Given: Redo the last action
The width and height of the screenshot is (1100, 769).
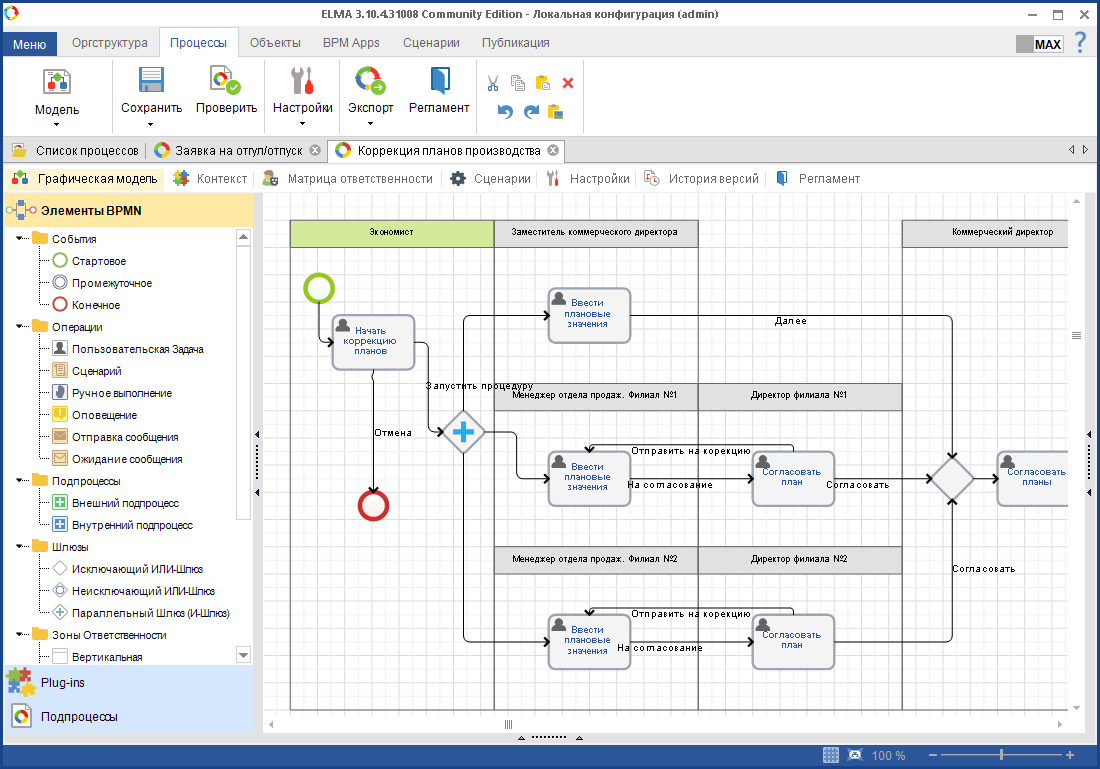Looking at the screenshot, I should (x=531, y=112).
